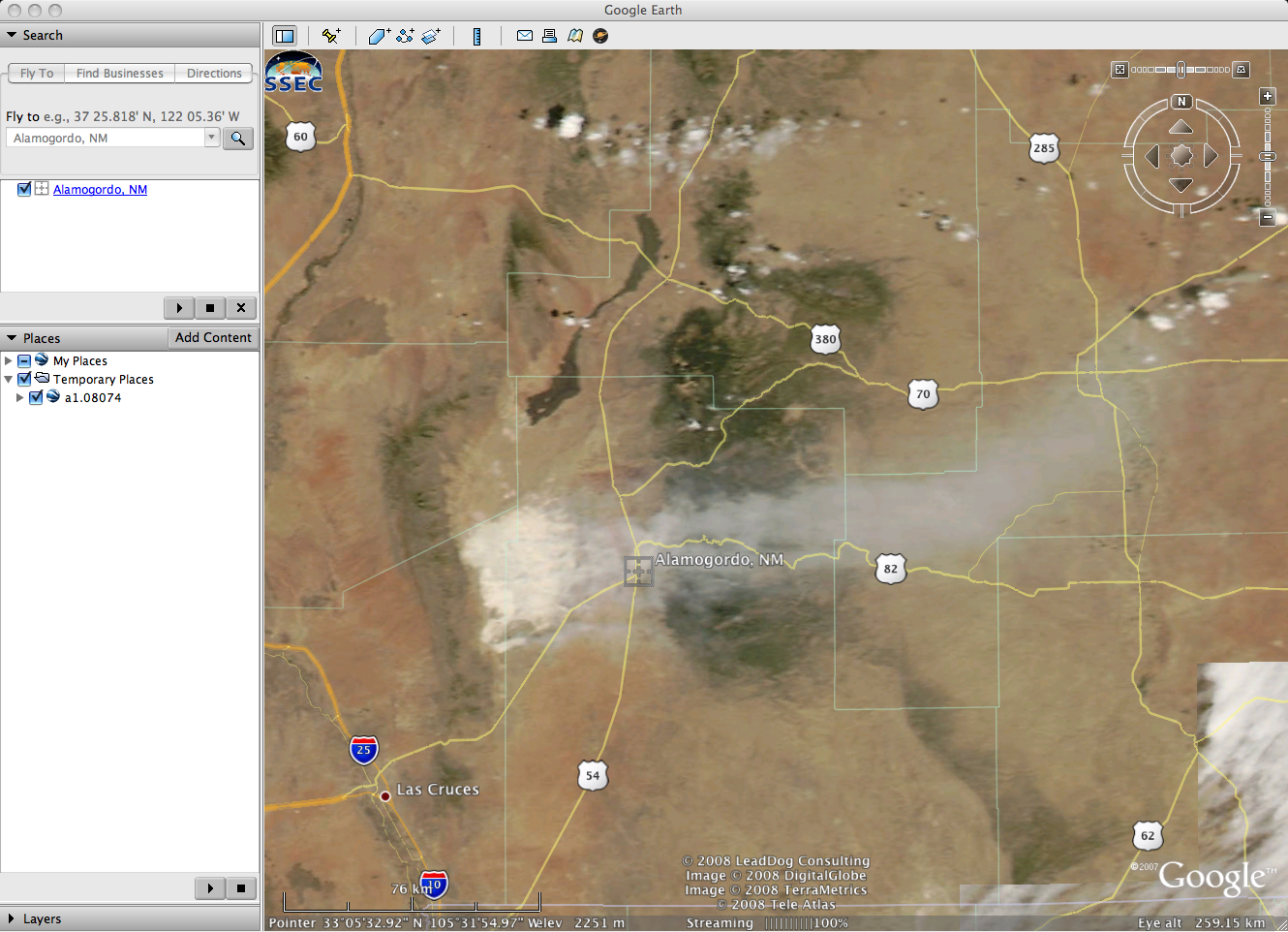The width and height of the screenshot is (1288, 932).
Task: Uncheck the Alamogordo, NM result checkbox
Action: 24,189
